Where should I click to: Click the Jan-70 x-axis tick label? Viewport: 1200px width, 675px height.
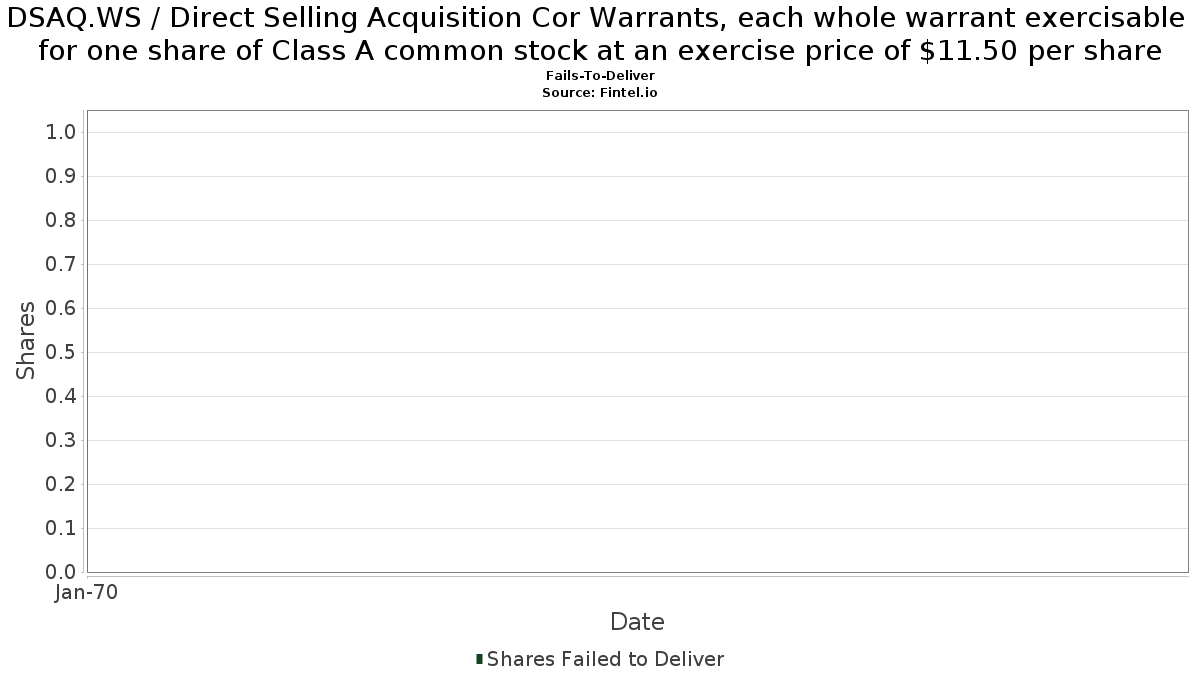[x=86, y=593]
